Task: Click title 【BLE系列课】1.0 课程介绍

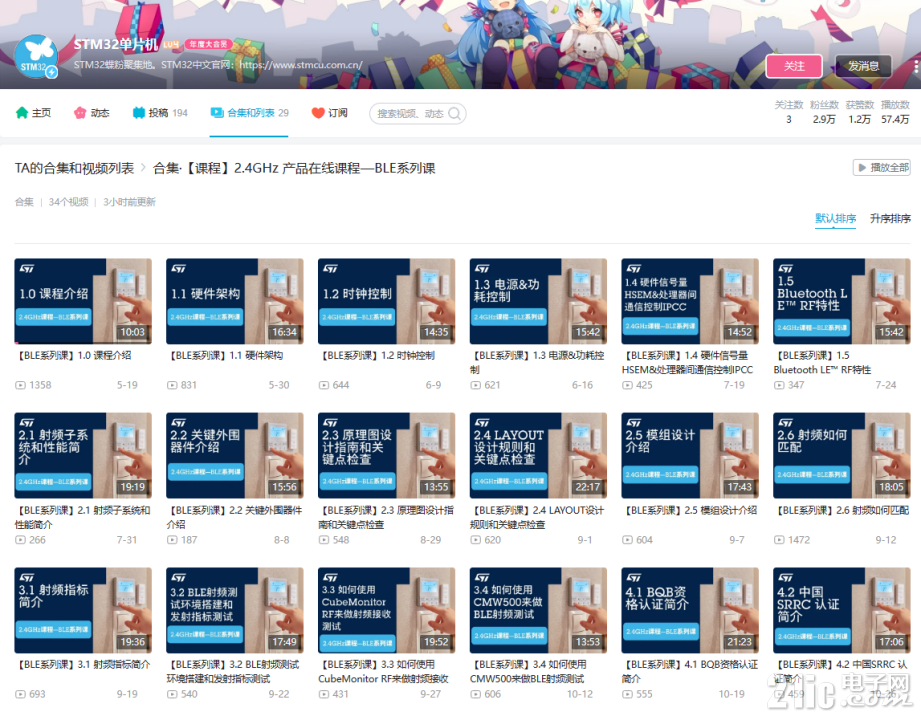Action: pyautogui.click(x=74, y=355)
